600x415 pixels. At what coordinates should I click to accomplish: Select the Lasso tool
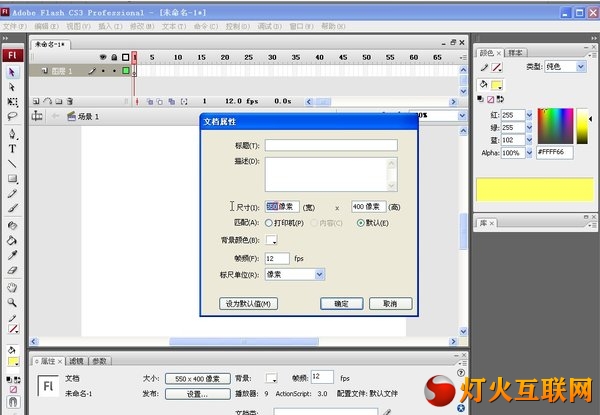(12, 116)
